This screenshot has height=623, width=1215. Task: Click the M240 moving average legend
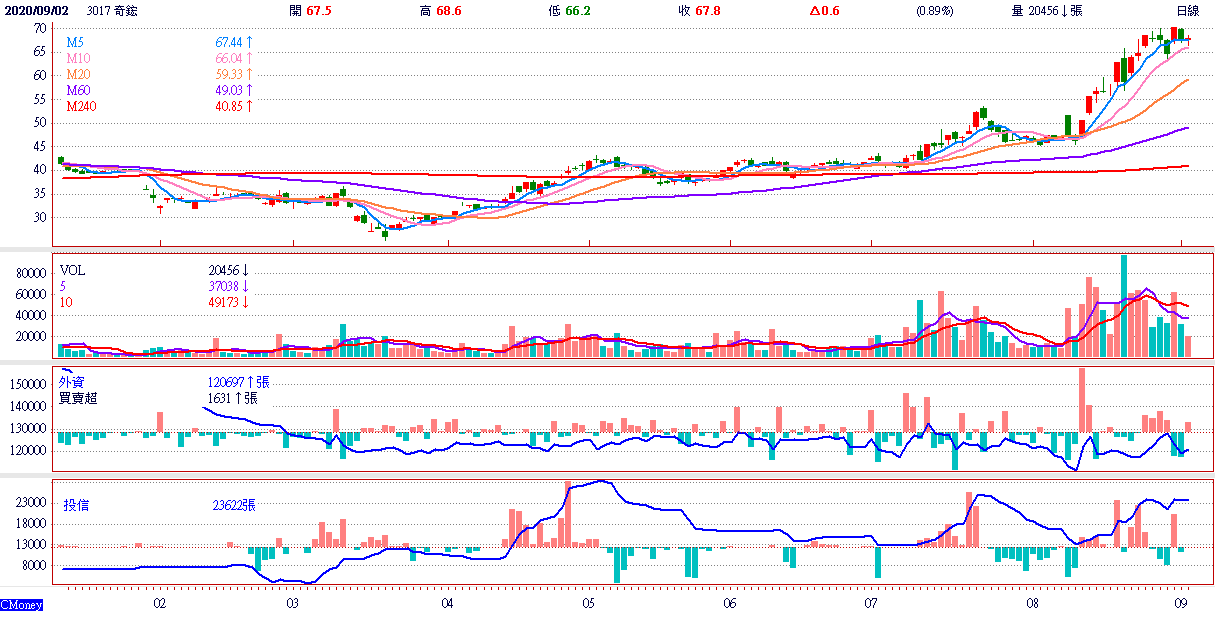(81, 106)
